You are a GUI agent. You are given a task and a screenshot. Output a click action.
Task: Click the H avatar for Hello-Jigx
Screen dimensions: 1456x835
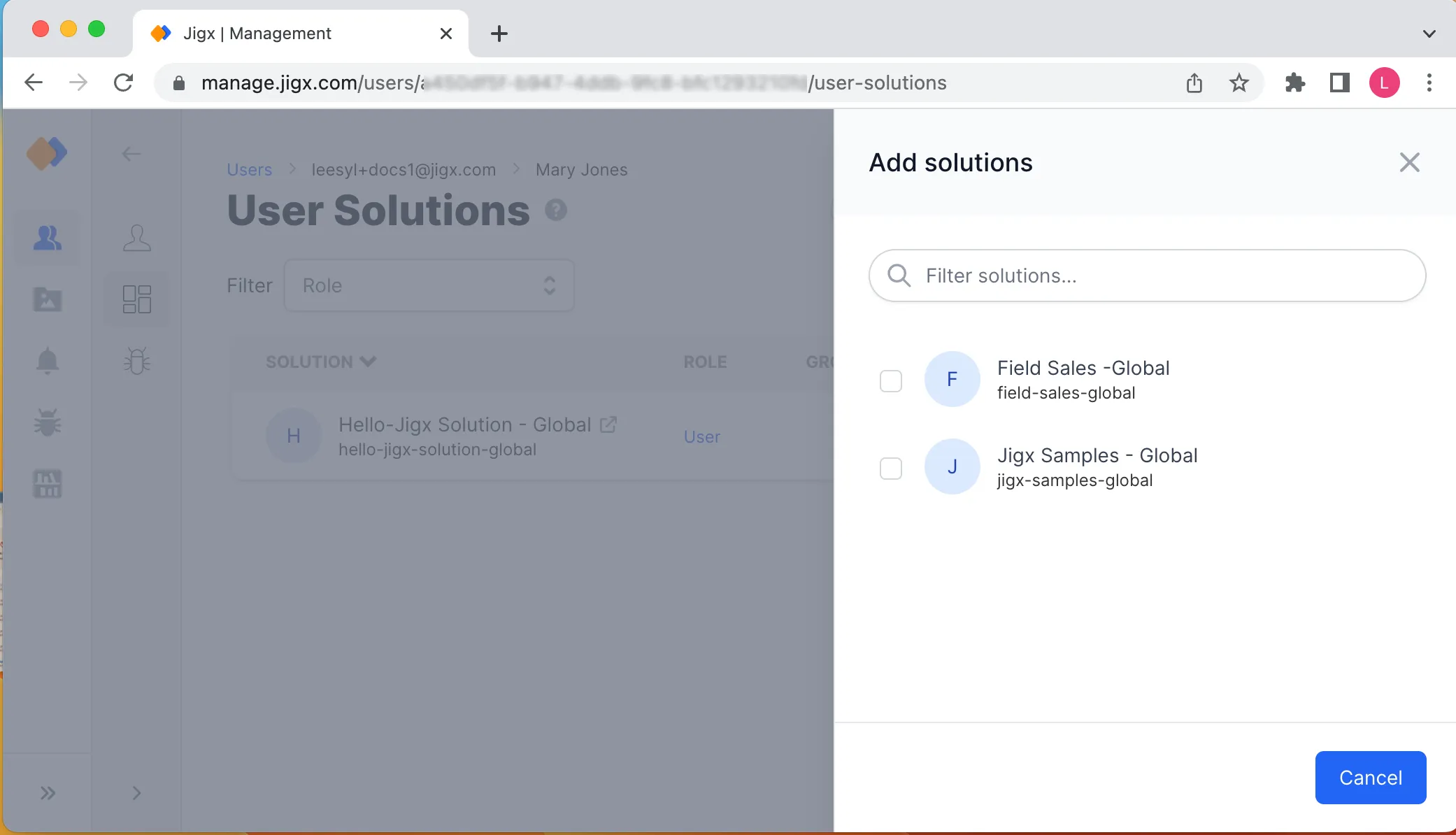[x=294, y=436]
